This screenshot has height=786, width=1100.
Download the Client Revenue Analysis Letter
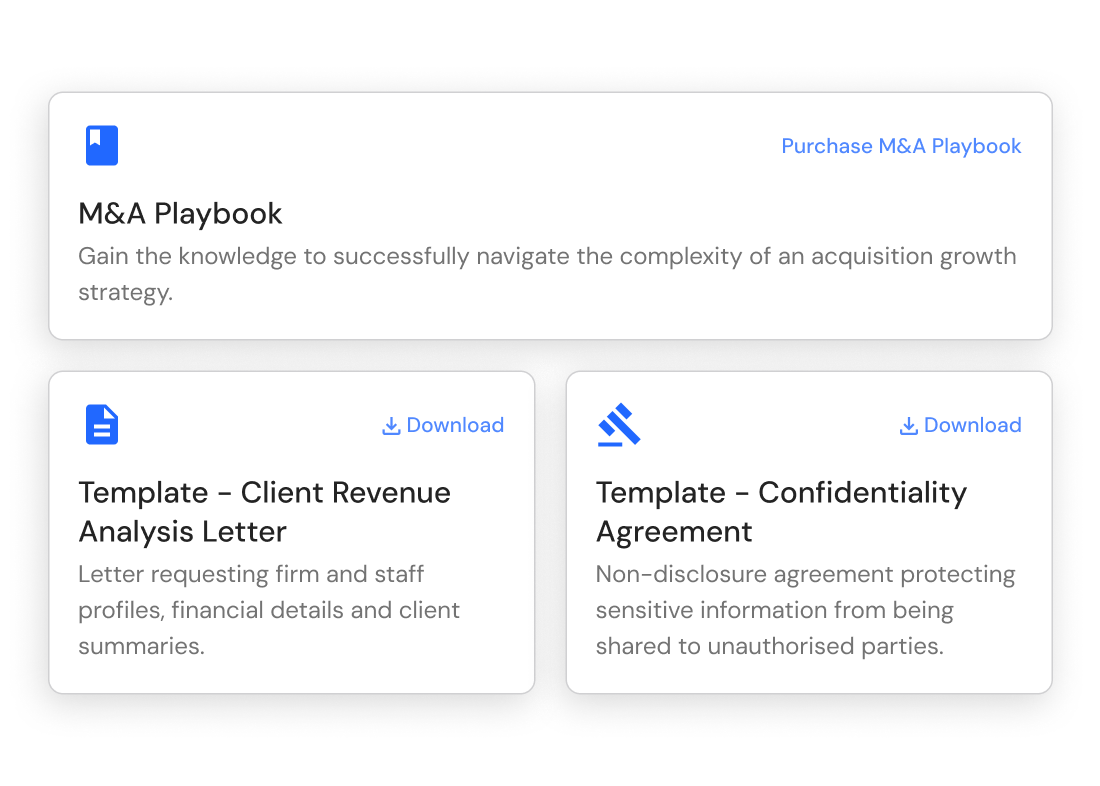click(443, 425)
